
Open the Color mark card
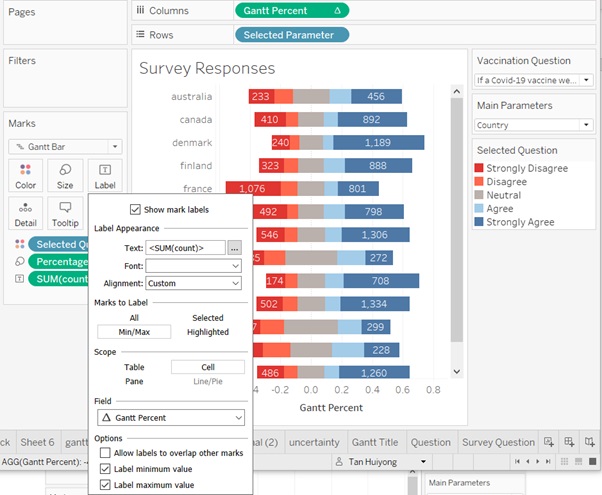click(25, 175)
